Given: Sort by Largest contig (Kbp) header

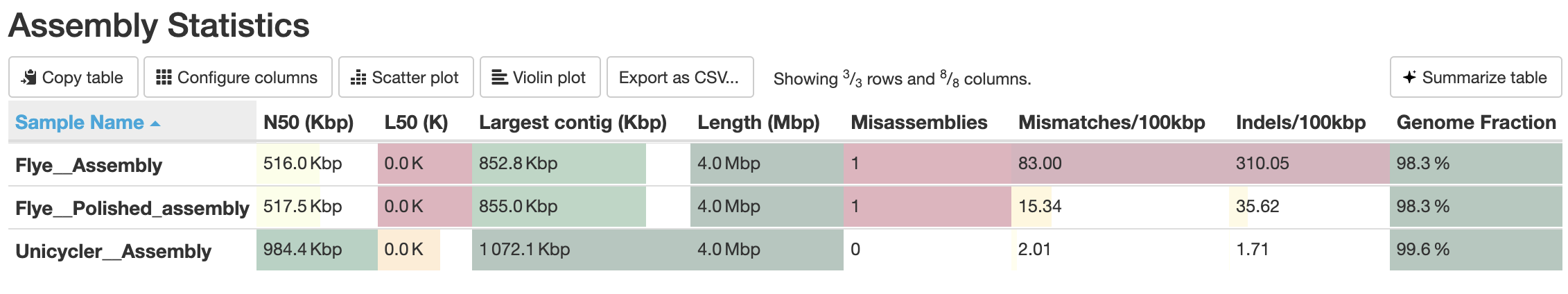Looking at the screenshot, I should click(x=573, y=123).
